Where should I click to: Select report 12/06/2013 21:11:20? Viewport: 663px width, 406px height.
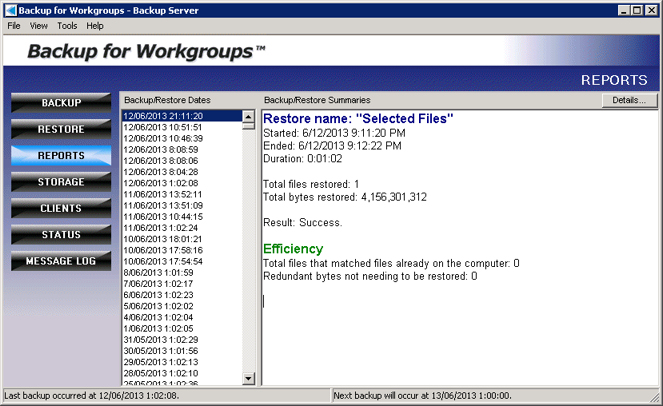(182, 116)
